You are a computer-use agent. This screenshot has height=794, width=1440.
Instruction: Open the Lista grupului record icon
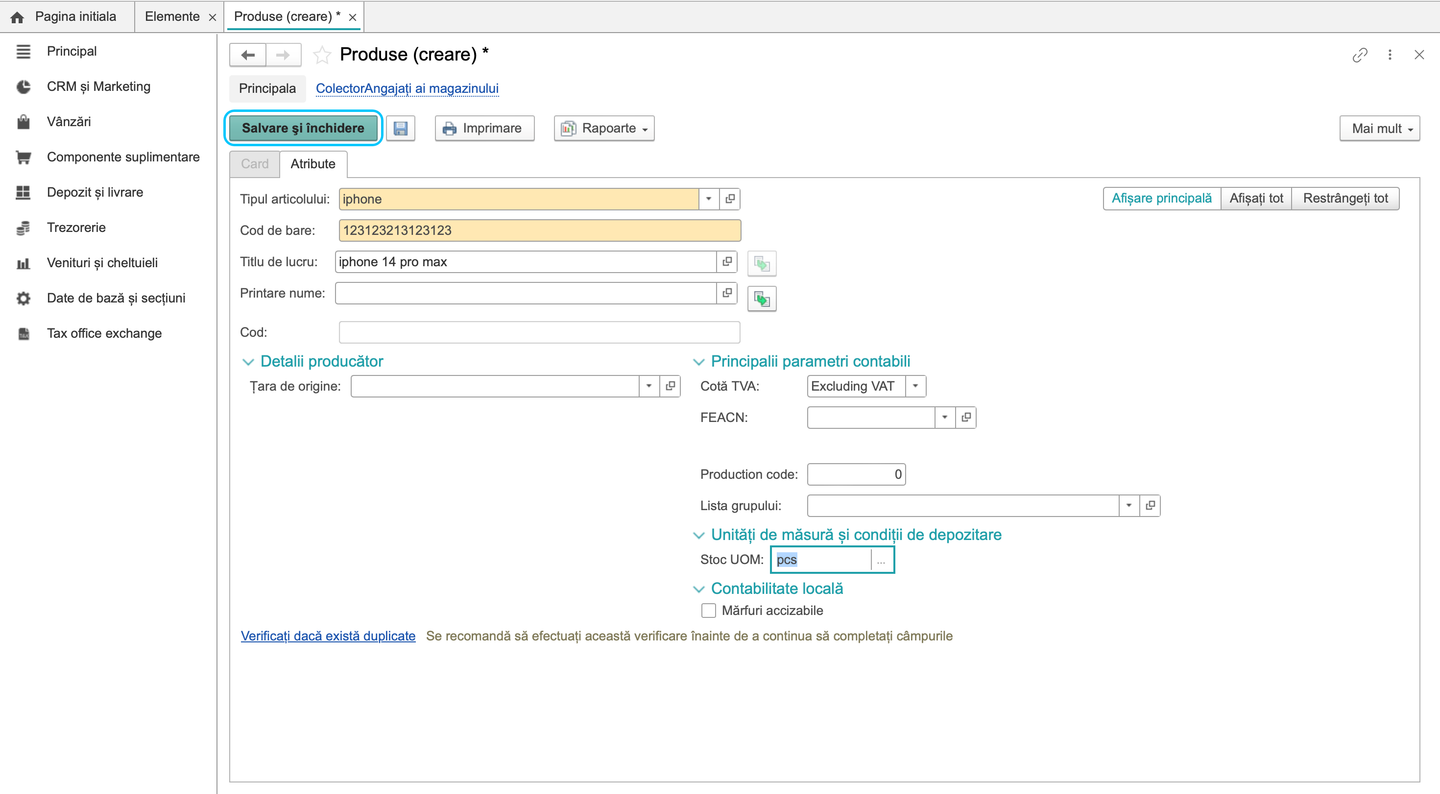(x=1150, y=506)
